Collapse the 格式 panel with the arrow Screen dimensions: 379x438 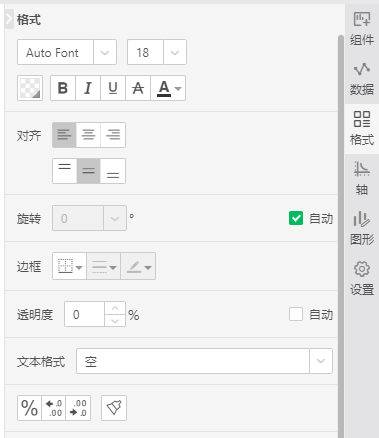point(9,19)
